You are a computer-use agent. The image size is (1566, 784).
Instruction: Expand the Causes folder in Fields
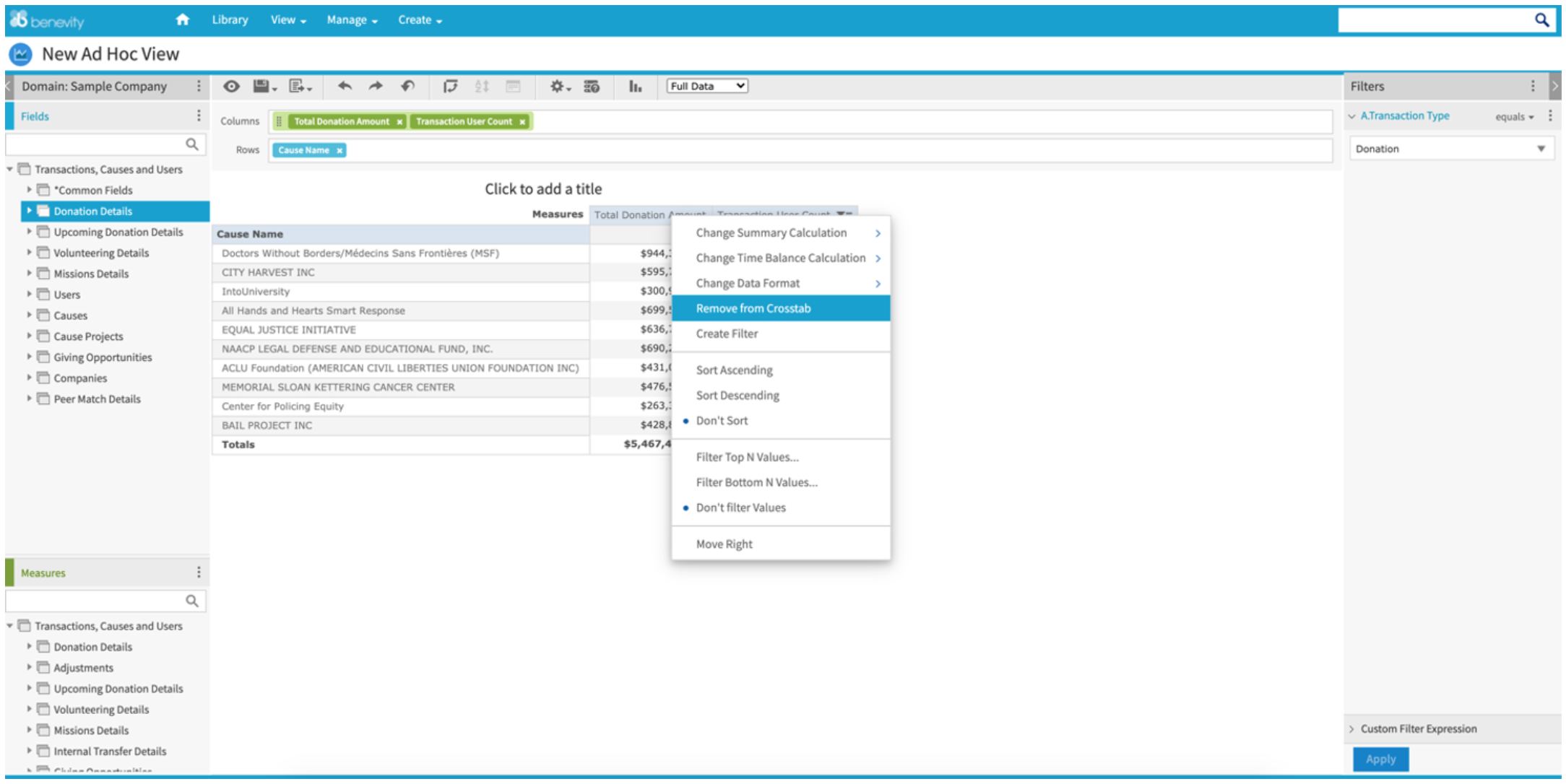[x=29, y=315]
